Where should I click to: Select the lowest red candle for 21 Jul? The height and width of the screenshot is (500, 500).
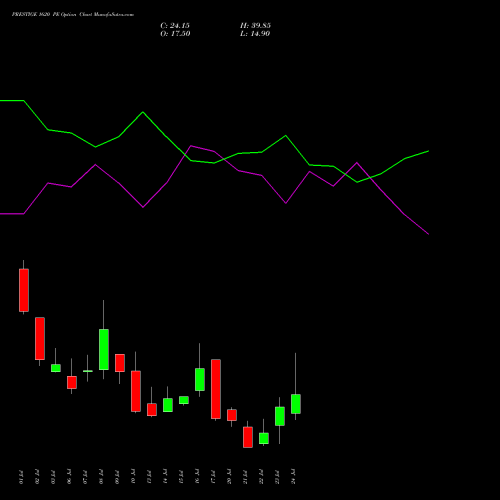point(248,437)
